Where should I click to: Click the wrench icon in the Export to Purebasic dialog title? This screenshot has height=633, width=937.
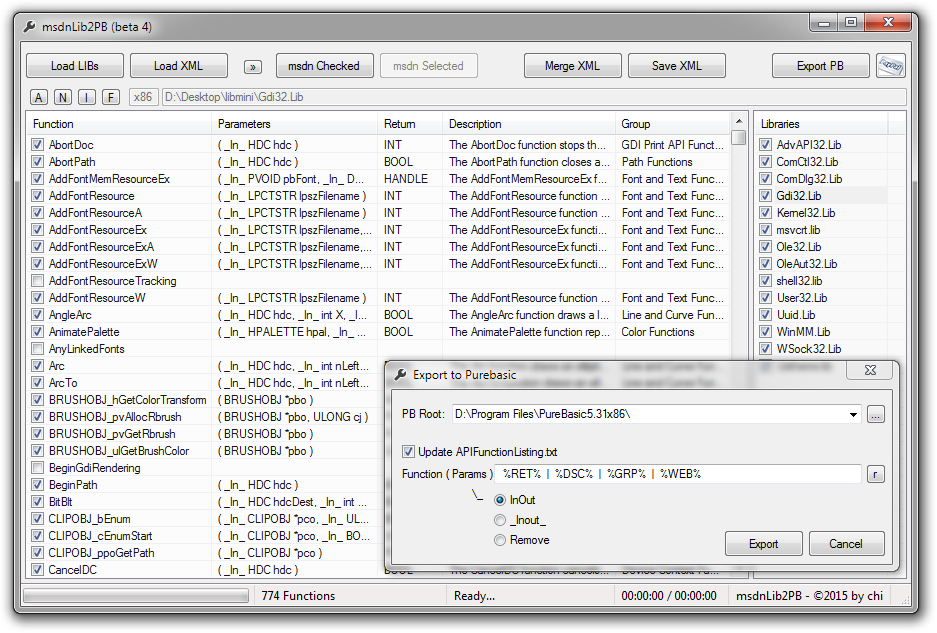coord(400,375)
